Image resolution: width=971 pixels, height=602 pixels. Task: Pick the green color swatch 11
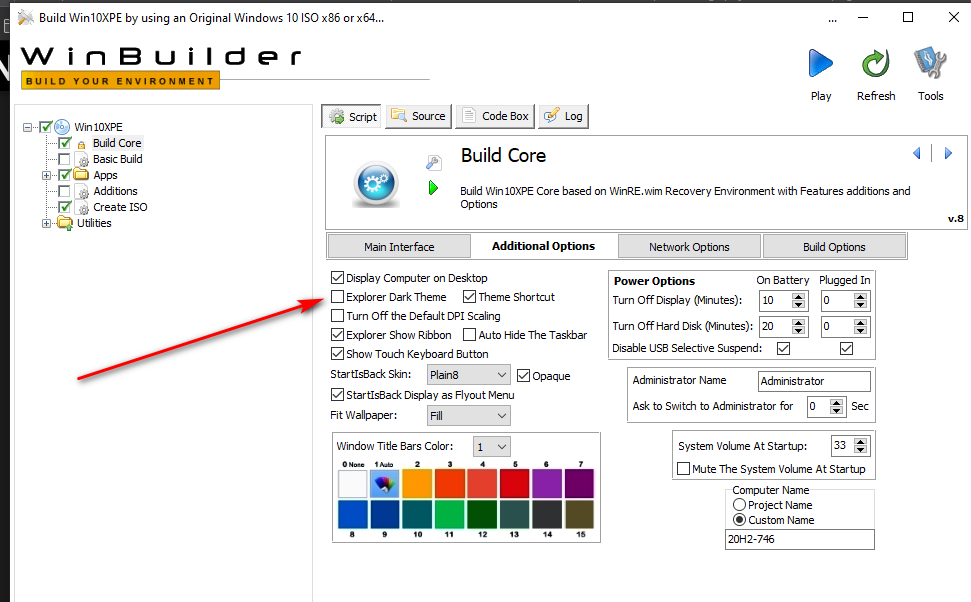(449, 515)
